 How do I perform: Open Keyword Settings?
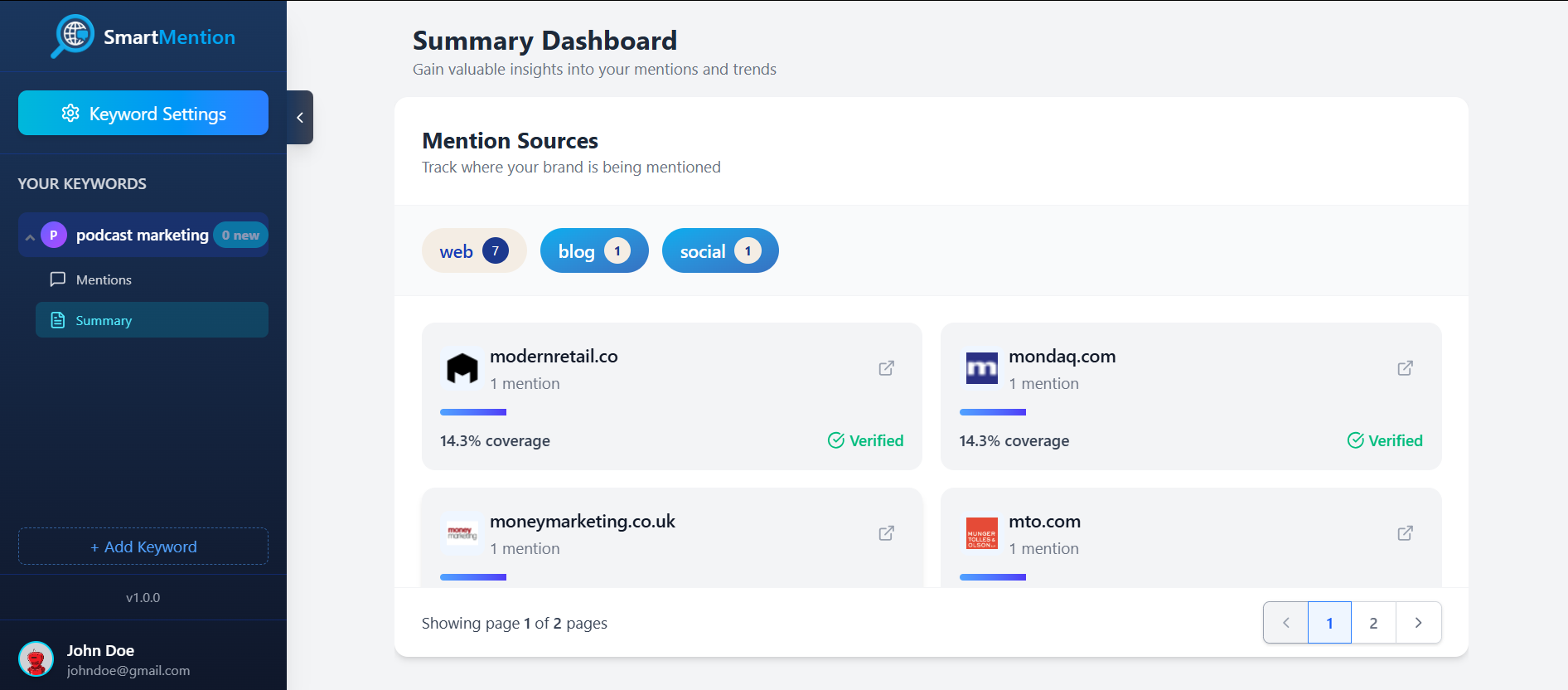(x=143, y=114)
